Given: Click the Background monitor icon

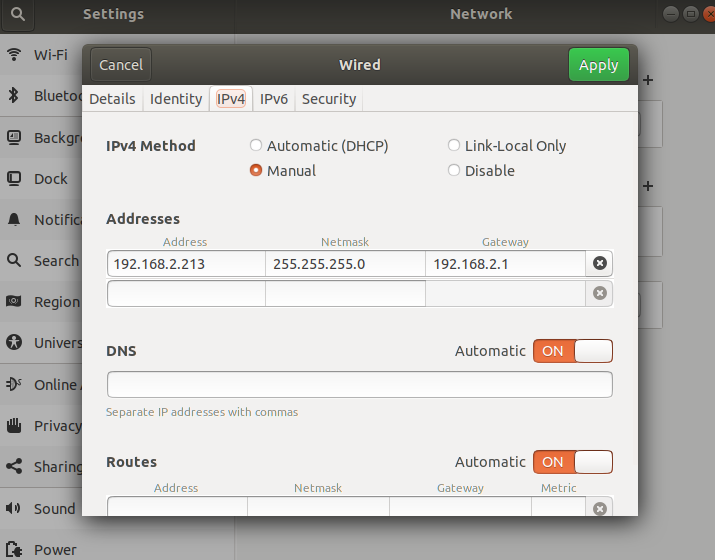Looking at the screenshot, I should (x=14, y=137).
